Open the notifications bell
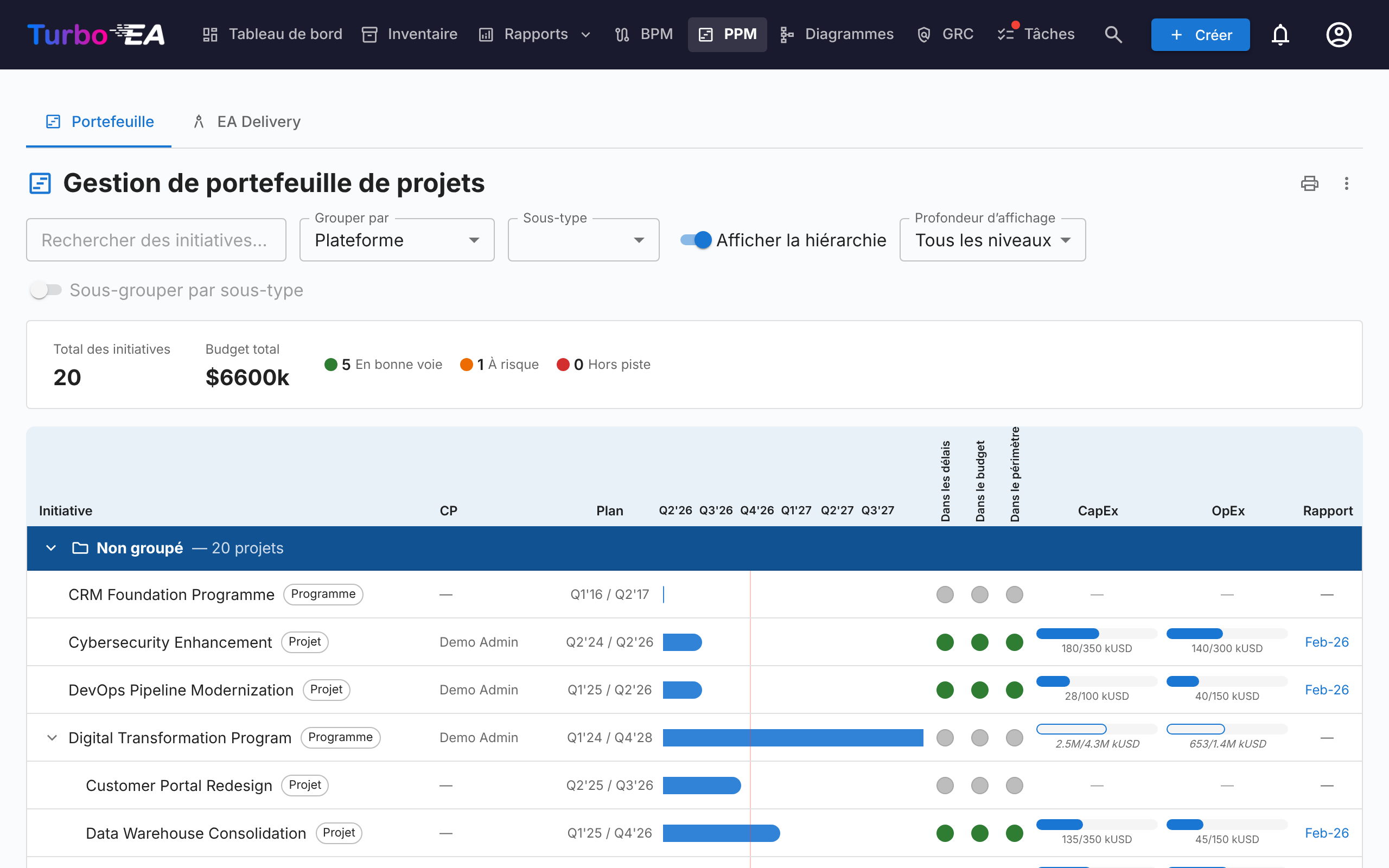1389x868 pixels. [x=1280, y=34]
